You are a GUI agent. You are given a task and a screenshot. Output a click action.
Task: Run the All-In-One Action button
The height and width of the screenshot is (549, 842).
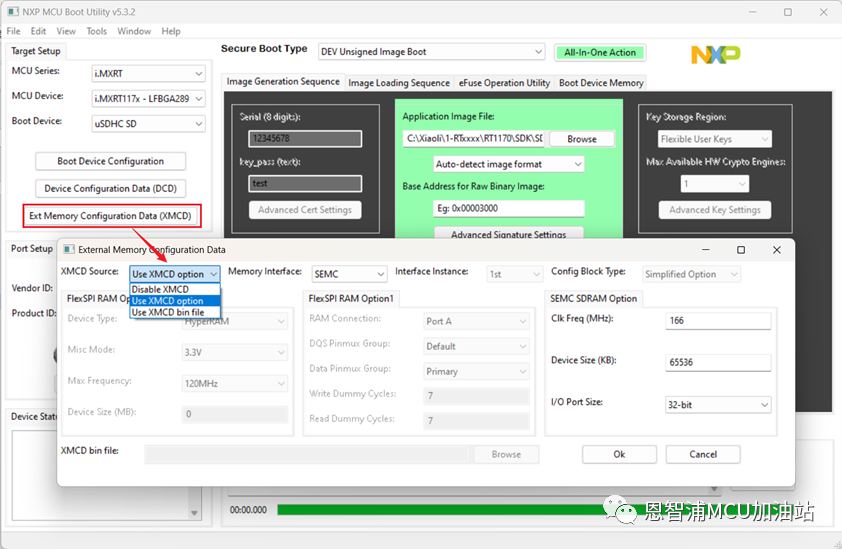[600, 53]
